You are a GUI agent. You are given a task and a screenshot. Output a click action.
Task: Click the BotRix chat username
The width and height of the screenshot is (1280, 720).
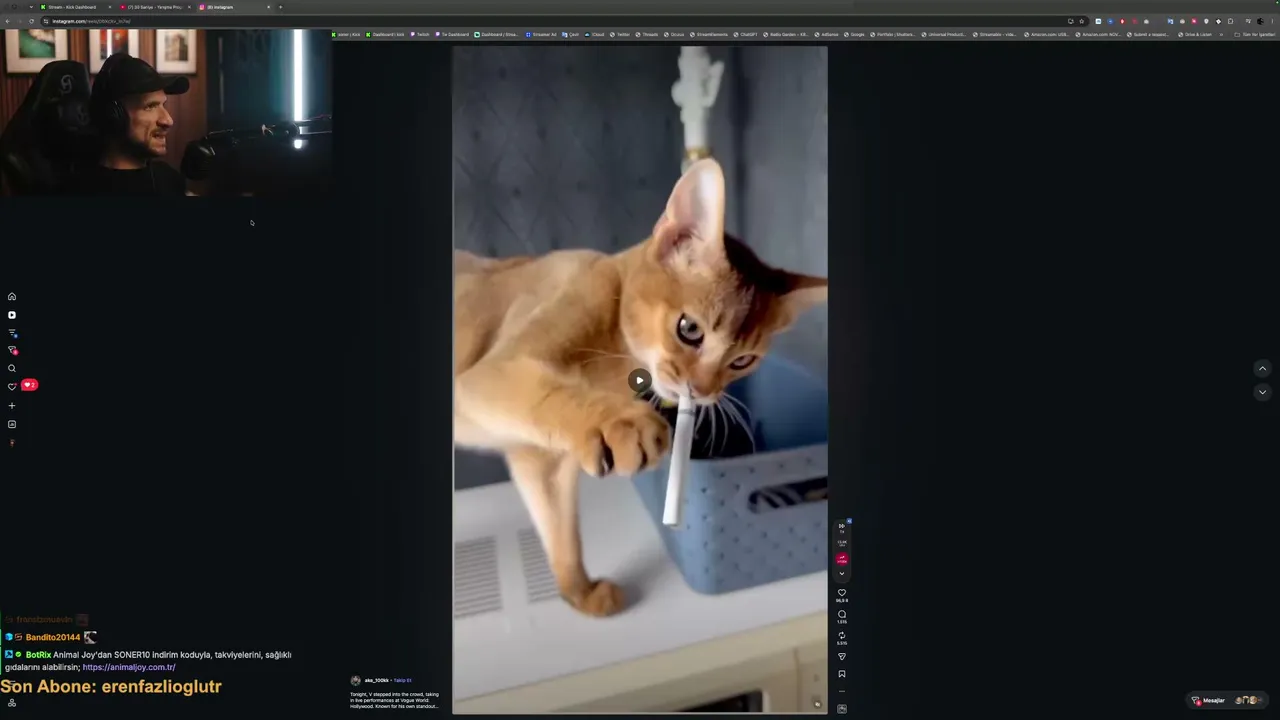click(38, 655)
